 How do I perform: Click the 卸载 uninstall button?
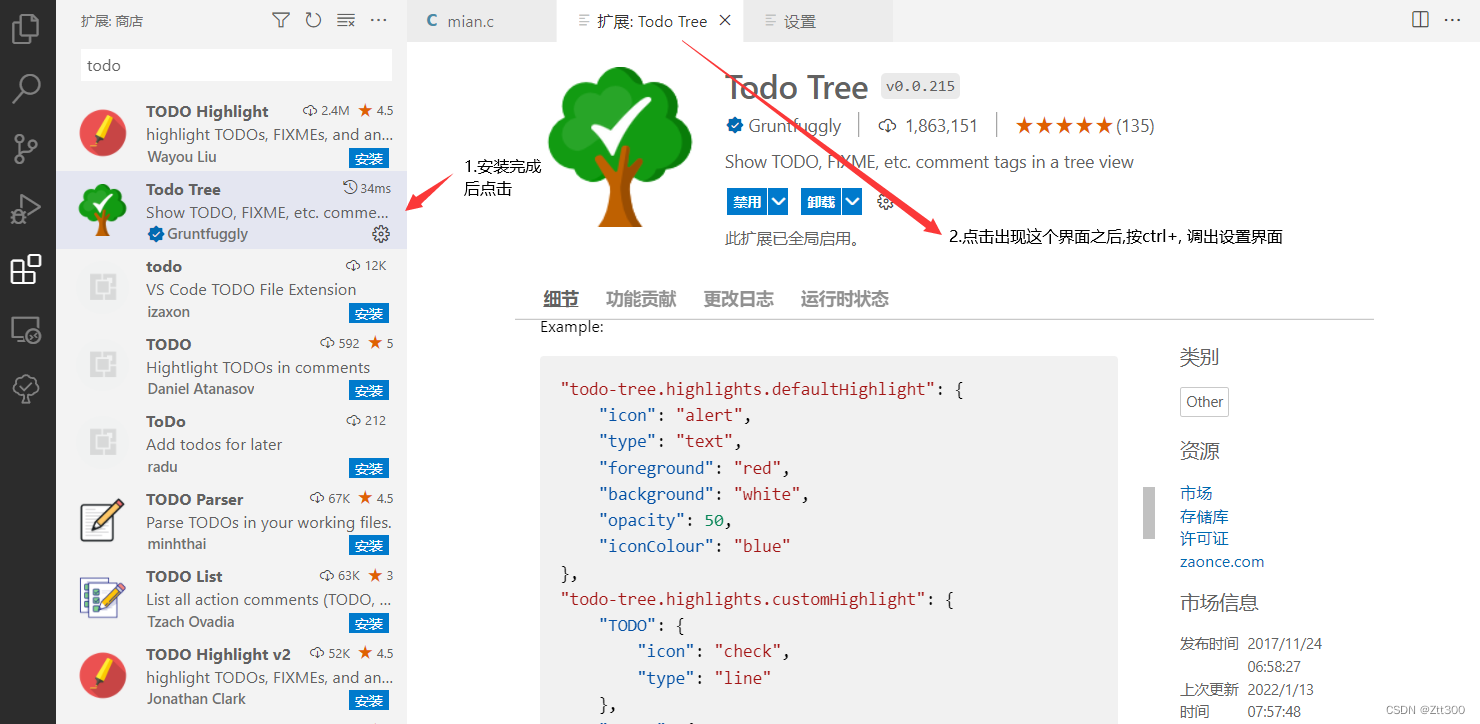click(821, 202)
